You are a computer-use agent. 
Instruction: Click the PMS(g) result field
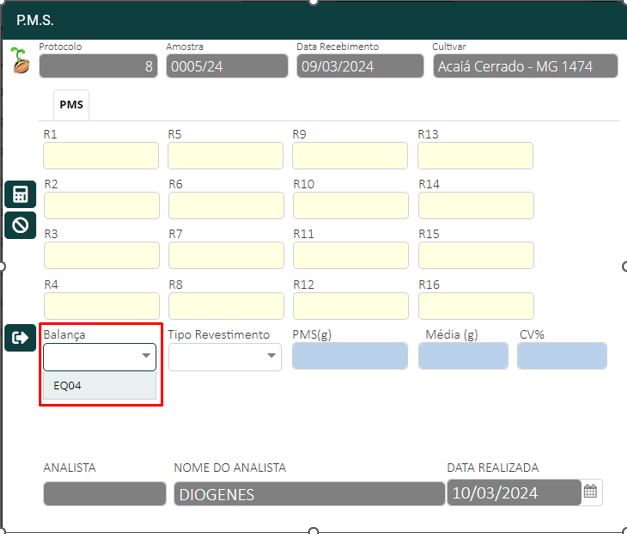tap(350, 356)
